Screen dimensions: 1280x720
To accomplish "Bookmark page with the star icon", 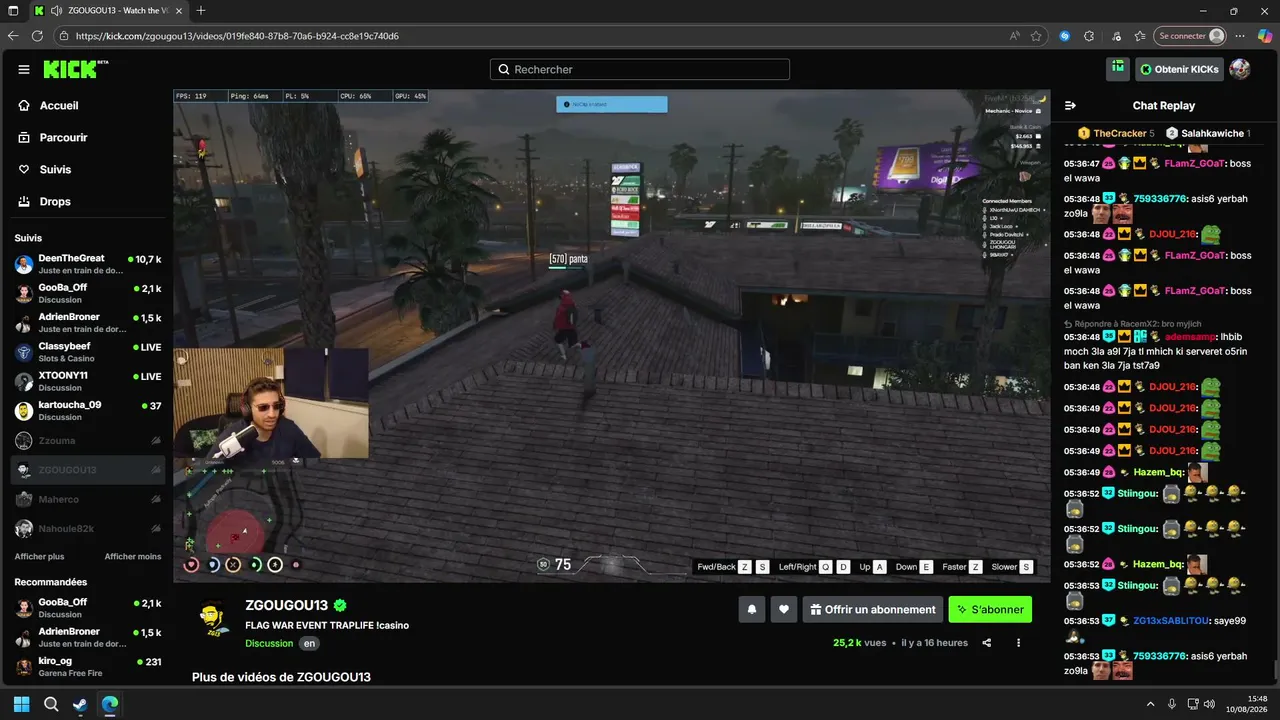I will [x=1036, y=36].
